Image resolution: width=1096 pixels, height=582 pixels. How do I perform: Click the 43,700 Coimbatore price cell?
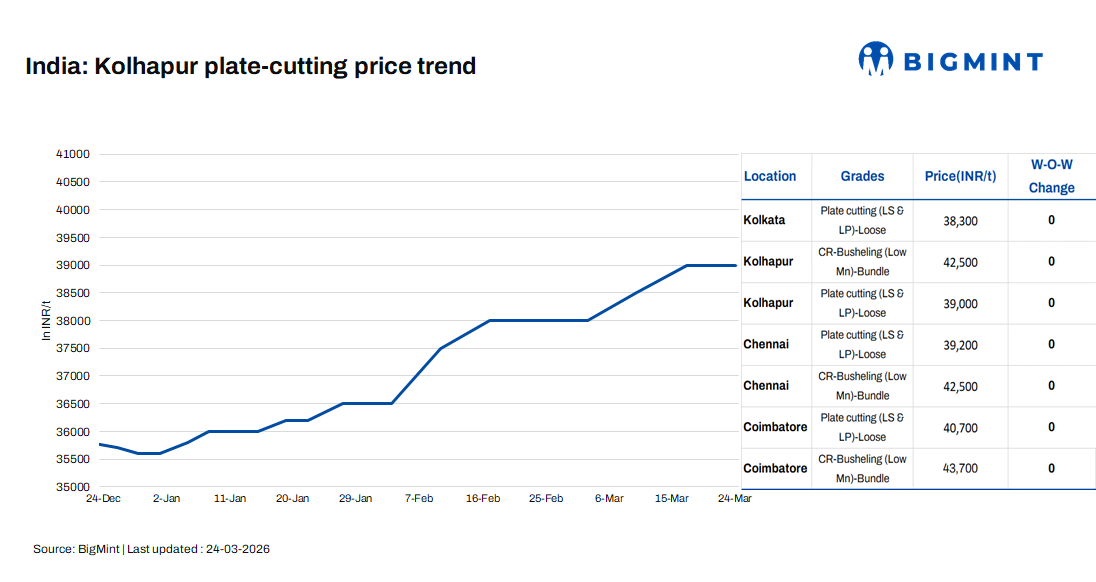pyautogui.click(x=960, y=468)
